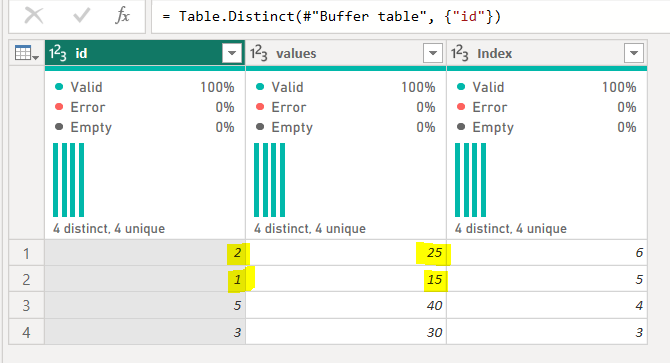This screenshot has width=670, height=363.
Task: Cancel the formula edit with the X icon
Action: [34, 16]
